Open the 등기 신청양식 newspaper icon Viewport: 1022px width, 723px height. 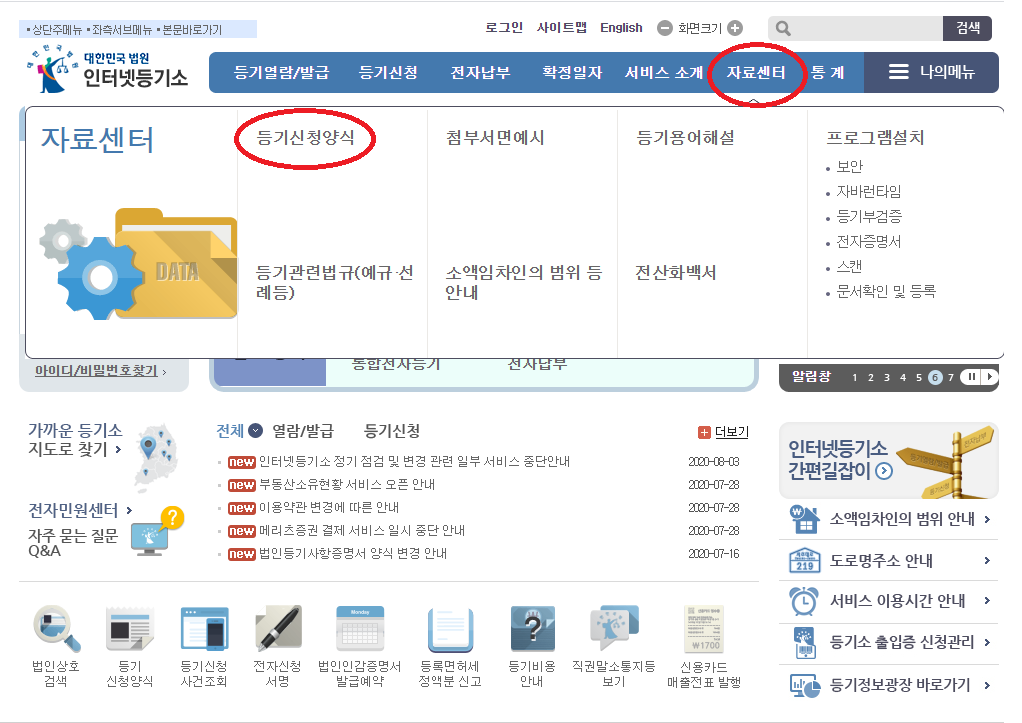coord(130,629)
